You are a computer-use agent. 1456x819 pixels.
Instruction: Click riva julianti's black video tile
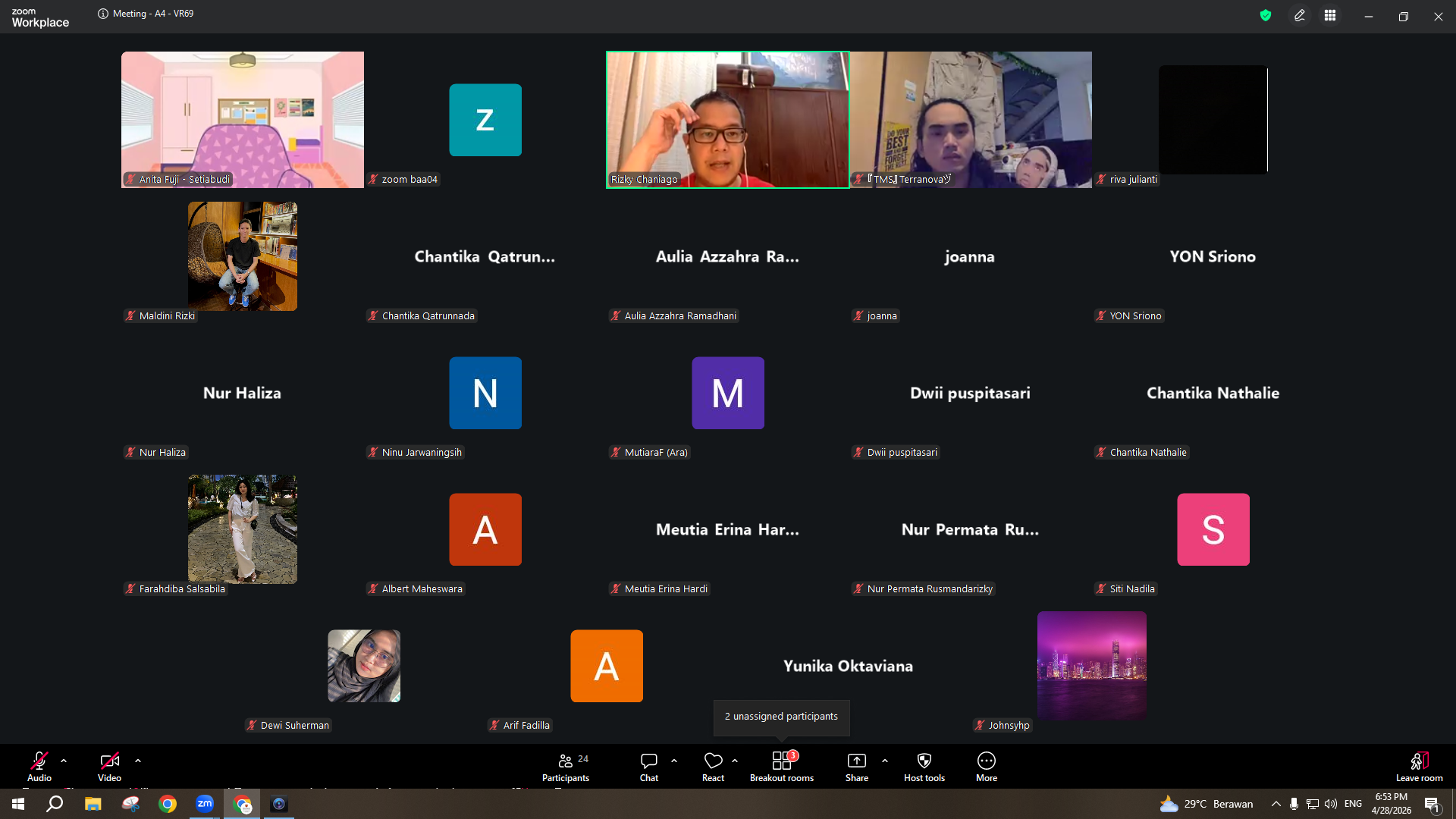[1213, 120]
